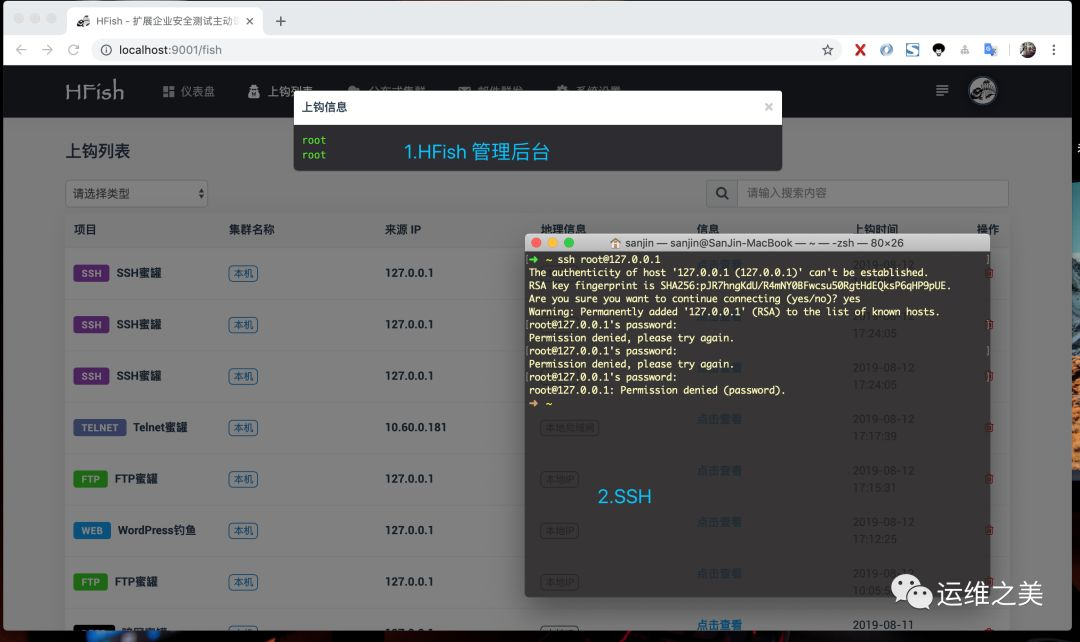The image size is (1080, 642).
Task: Click the 2019-08-11 timestamp cell
Action: coord(883,625)
